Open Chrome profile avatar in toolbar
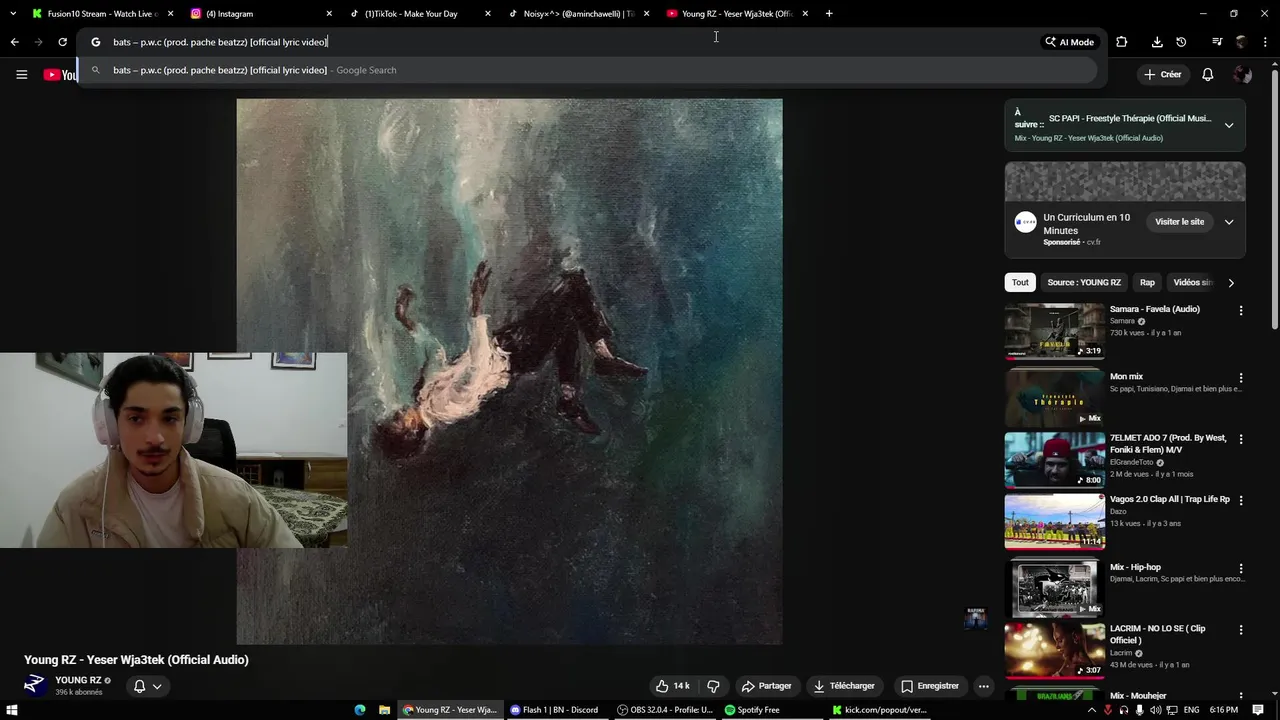This screenshot has width=1280, height=720. pyautogui.click(x=1241, y=42)
